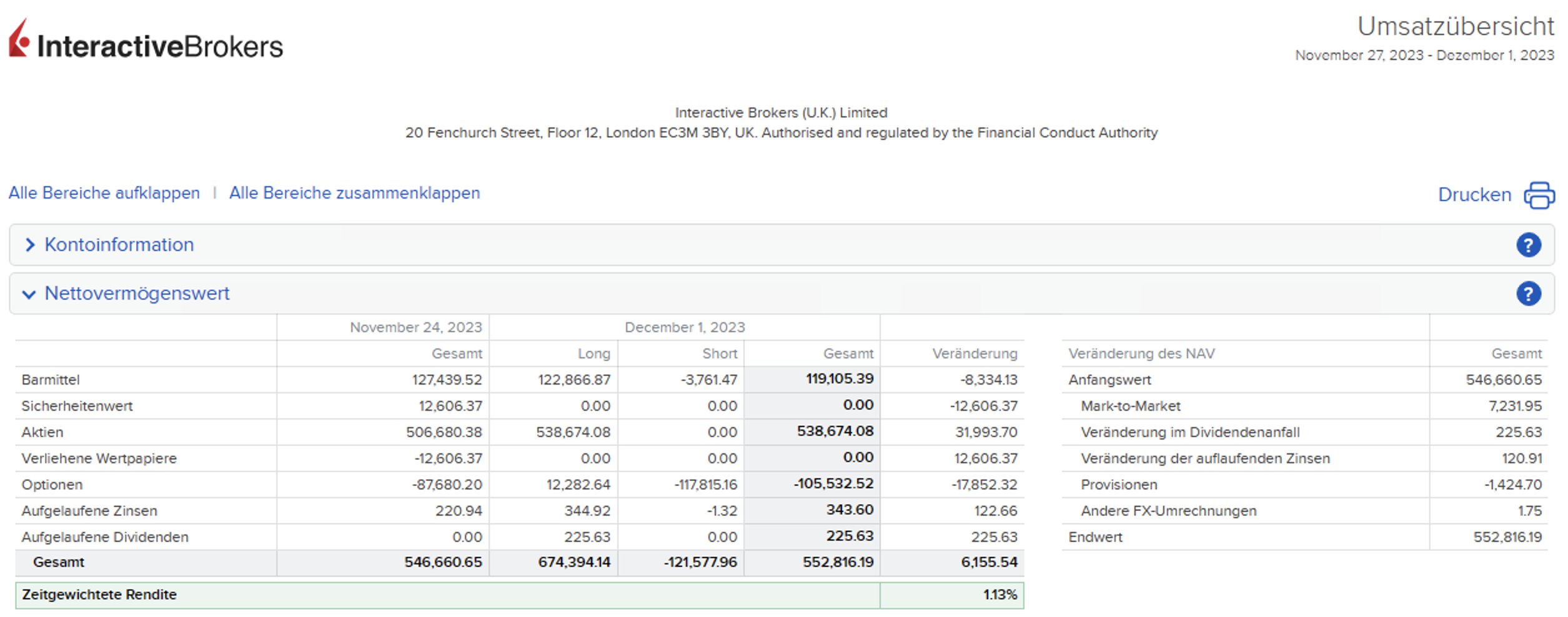1568x617 pixels.
Task: Click the Aktien change value 31,993.70
Action: (985, 432)
